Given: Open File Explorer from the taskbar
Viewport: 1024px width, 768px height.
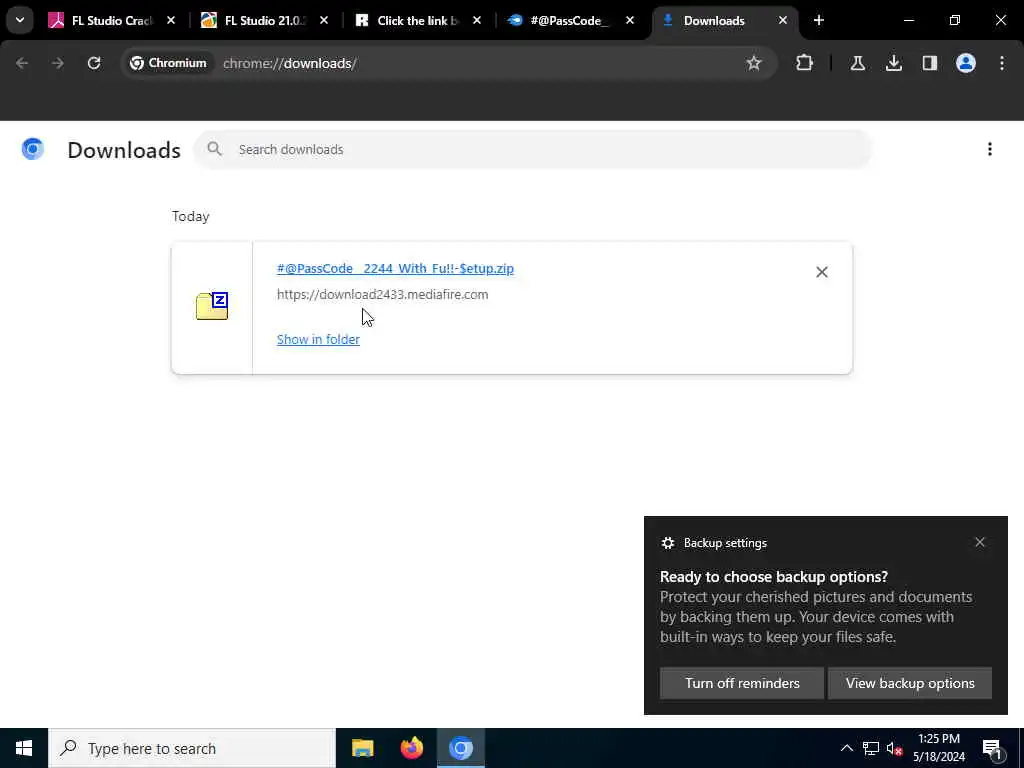Looking at the screenshot, I should point(362,748).
